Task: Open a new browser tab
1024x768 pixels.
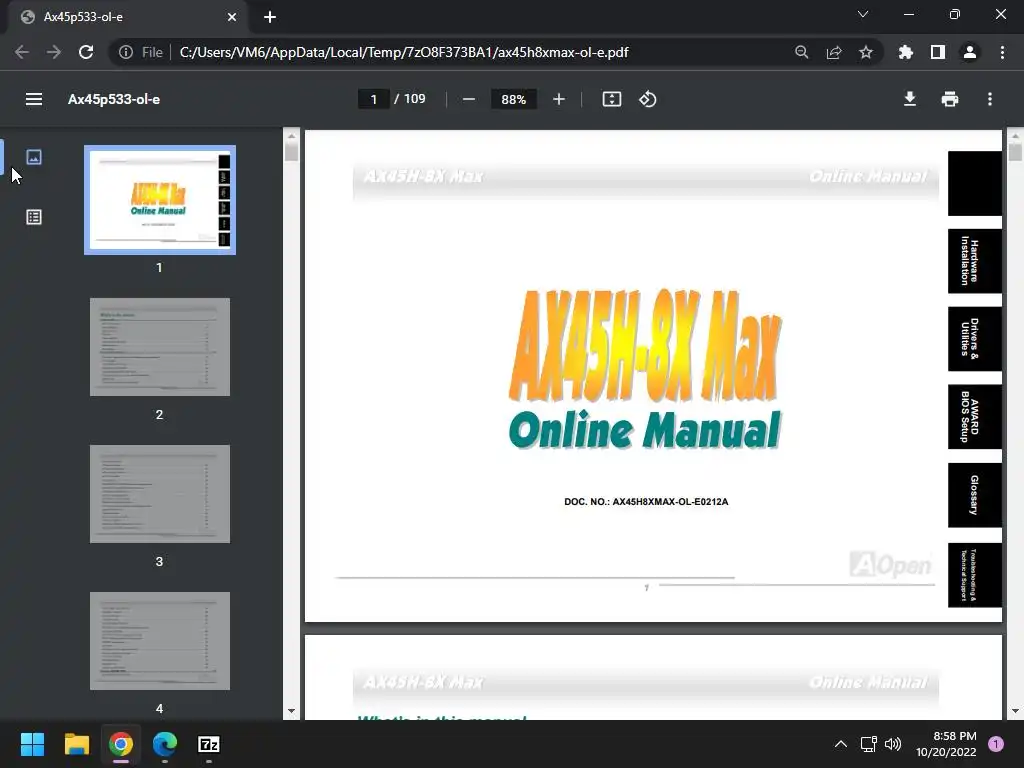Action: click(x=270, y=17)
